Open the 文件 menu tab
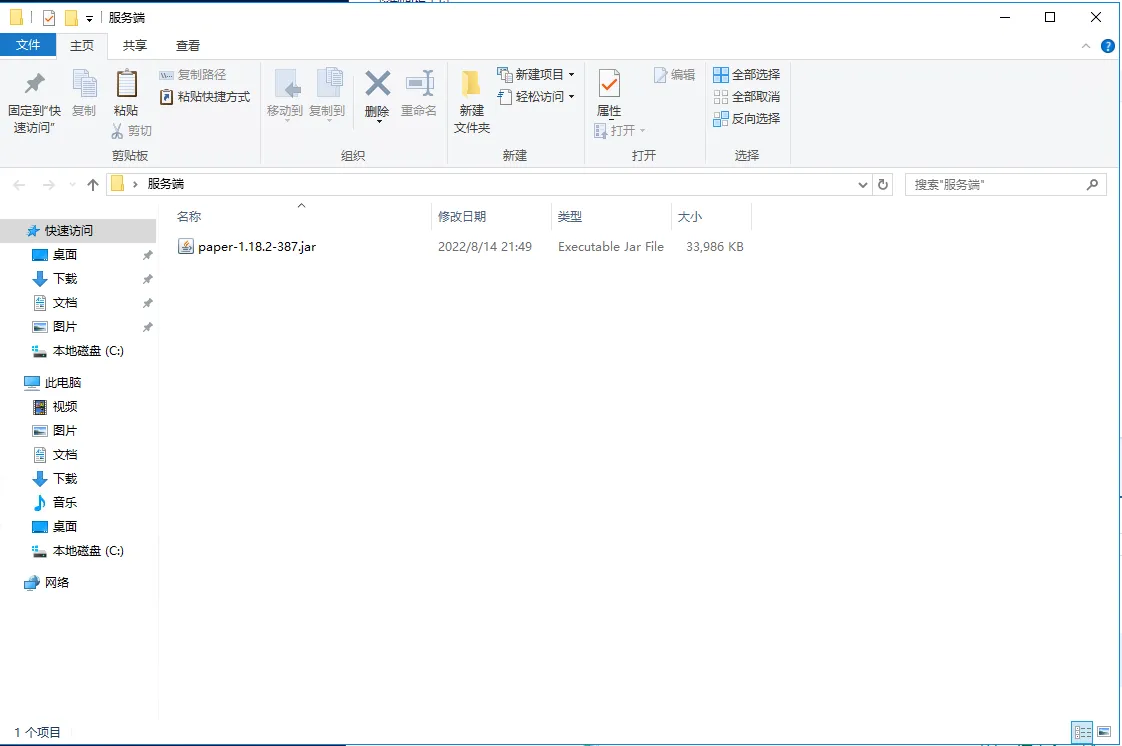 click(28, 45)
